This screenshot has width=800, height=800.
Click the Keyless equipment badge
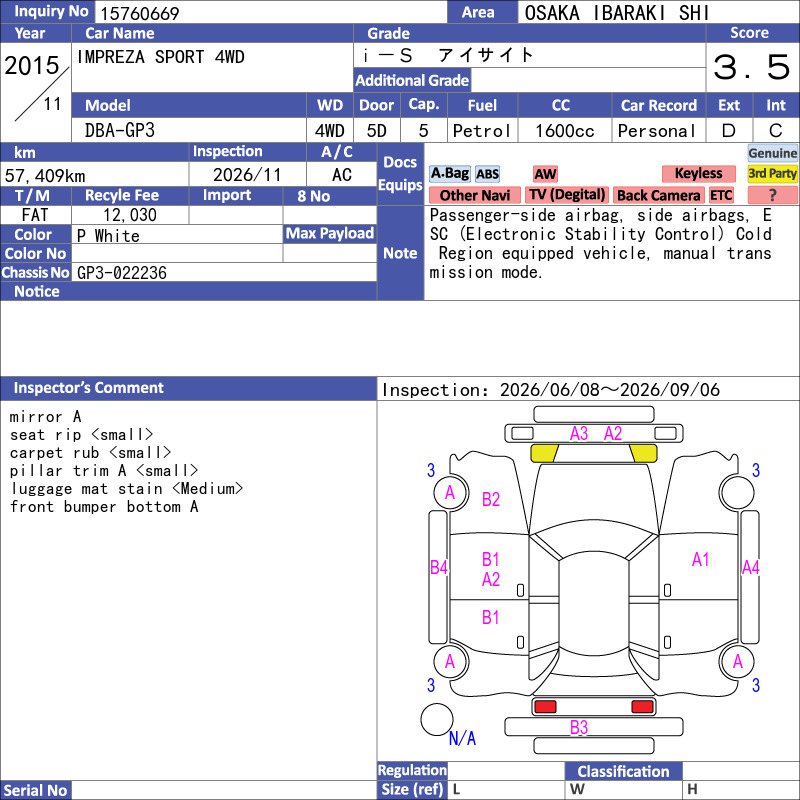[x=698, y=173]
